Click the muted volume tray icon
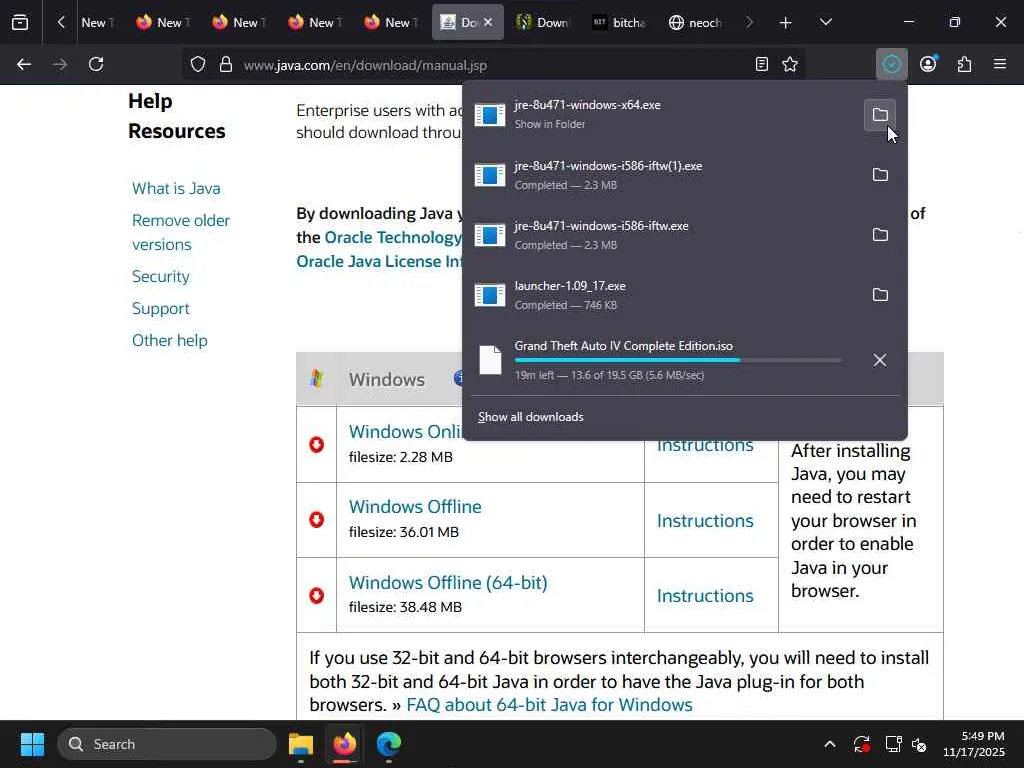Viewport: 1024px width, 768px height. pos(919,744)
